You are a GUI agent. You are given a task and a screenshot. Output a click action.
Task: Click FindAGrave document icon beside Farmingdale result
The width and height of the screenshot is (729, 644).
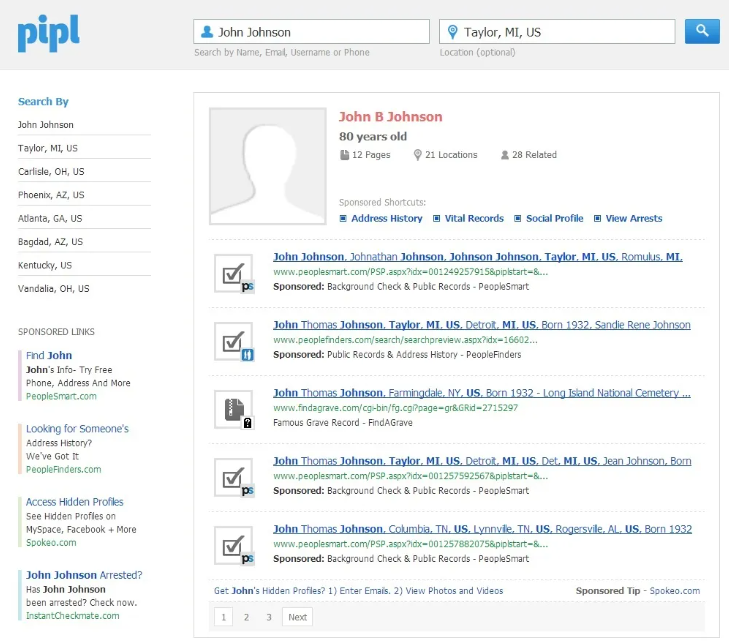pos(234,410)
